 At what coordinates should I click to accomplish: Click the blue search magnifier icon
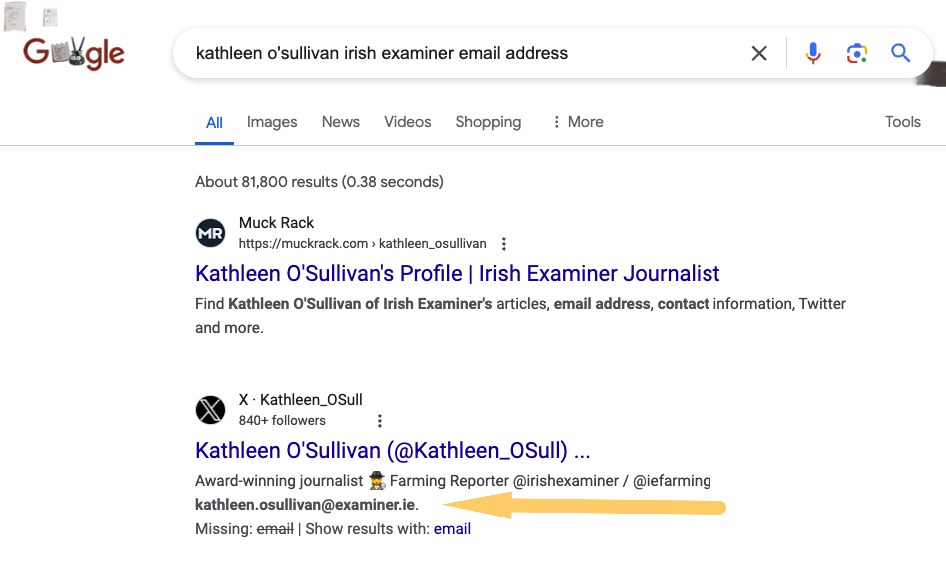coord(901,53)
